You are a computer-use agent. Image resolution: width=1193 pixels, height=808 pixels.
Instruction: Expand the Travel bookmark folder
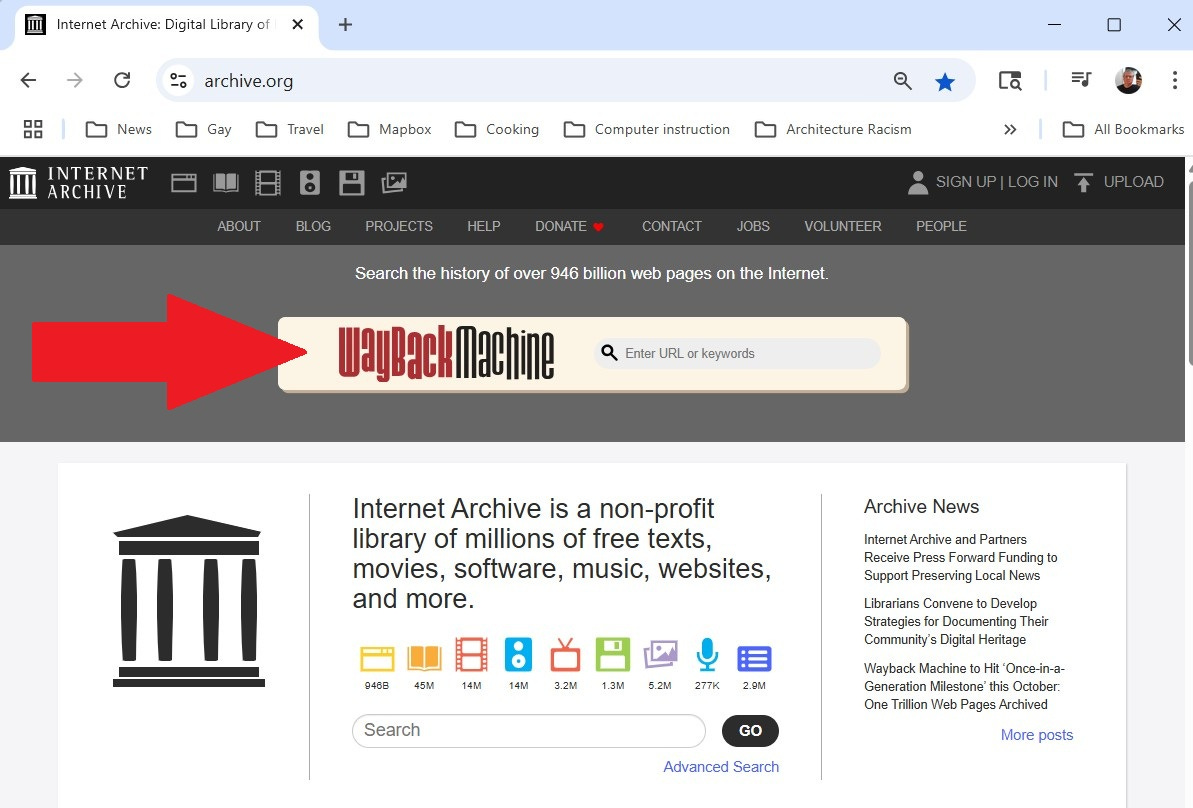[x=290, y=129]
